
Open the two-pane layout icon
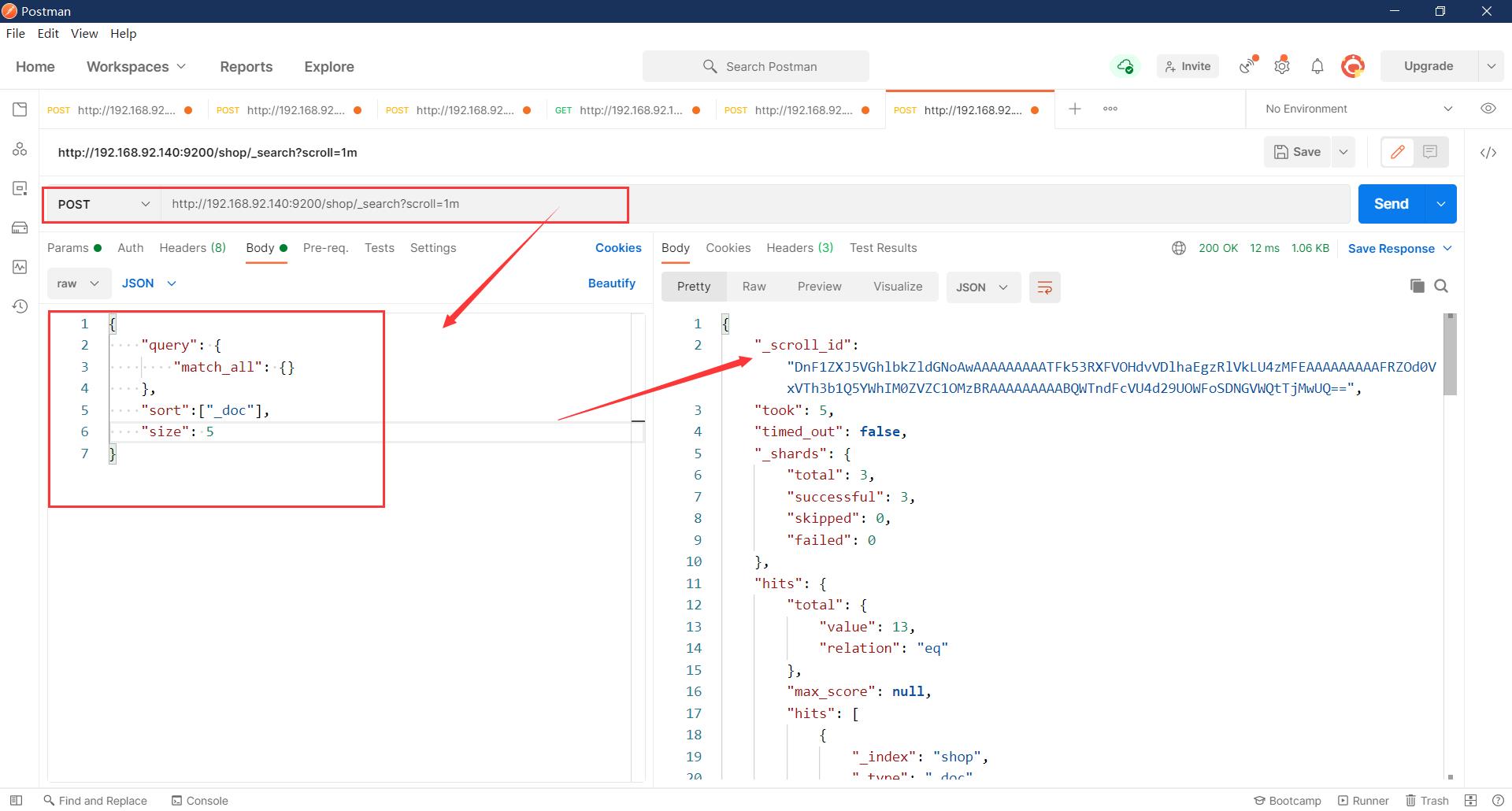[x=1470, y=800]
